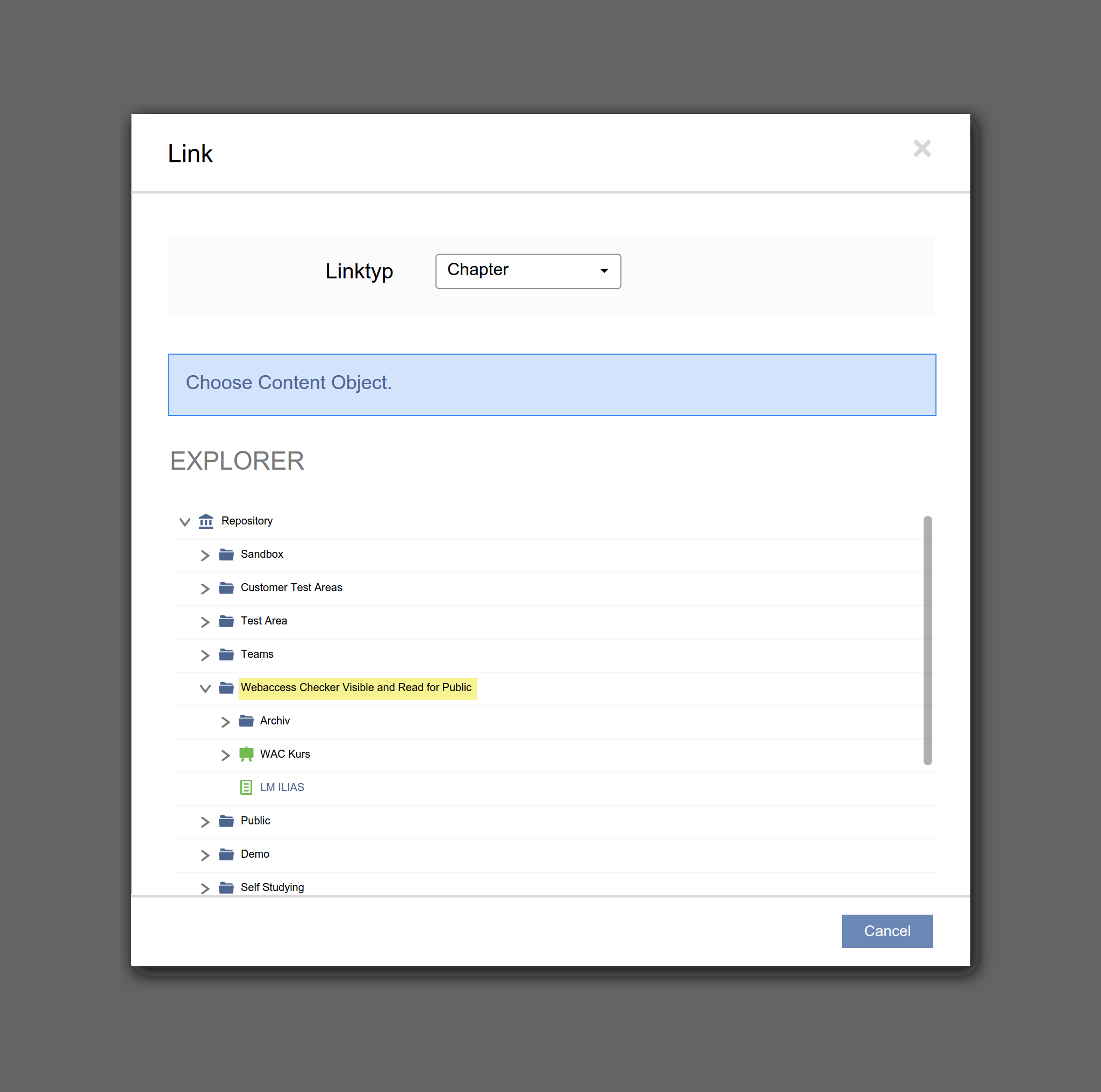Expand the Sandbox folder node
This screenshot has height=1092, width=1101.
205,555
